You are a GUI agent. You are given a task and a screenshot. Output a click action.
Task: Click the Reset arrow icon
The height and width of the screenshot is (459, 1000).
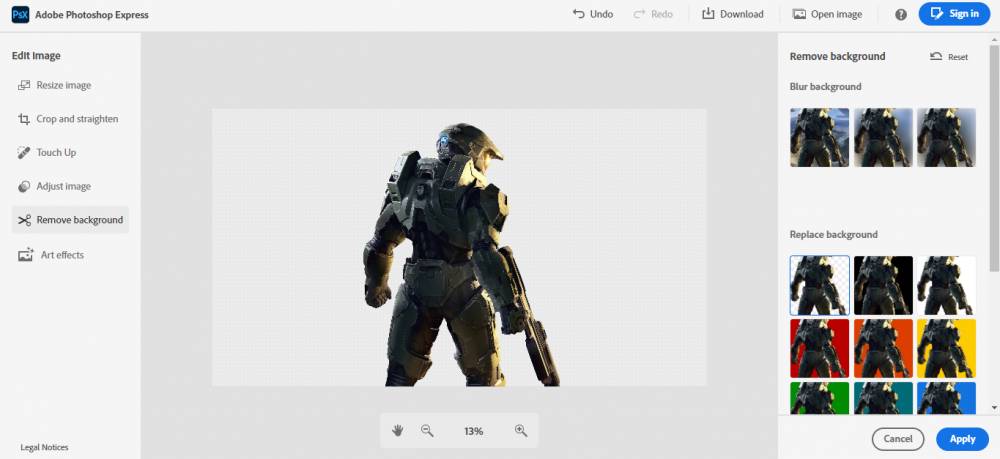[x=936, y=56]
